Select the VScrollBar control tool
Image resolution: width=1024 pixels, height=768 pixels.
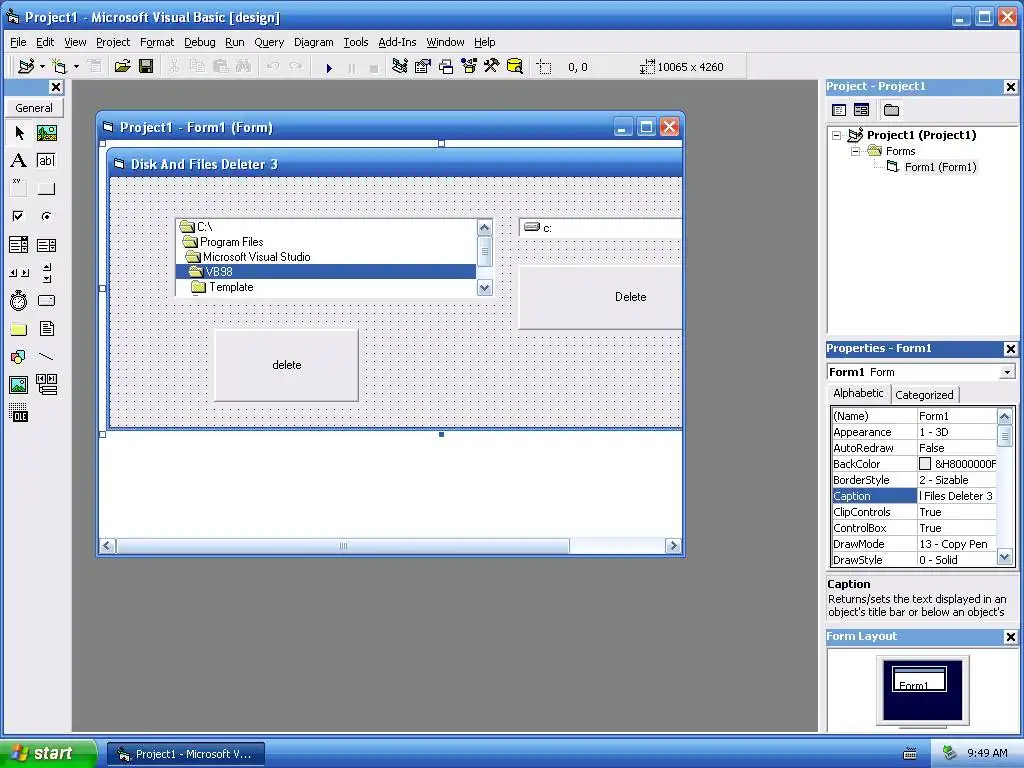tap(46, 272)
